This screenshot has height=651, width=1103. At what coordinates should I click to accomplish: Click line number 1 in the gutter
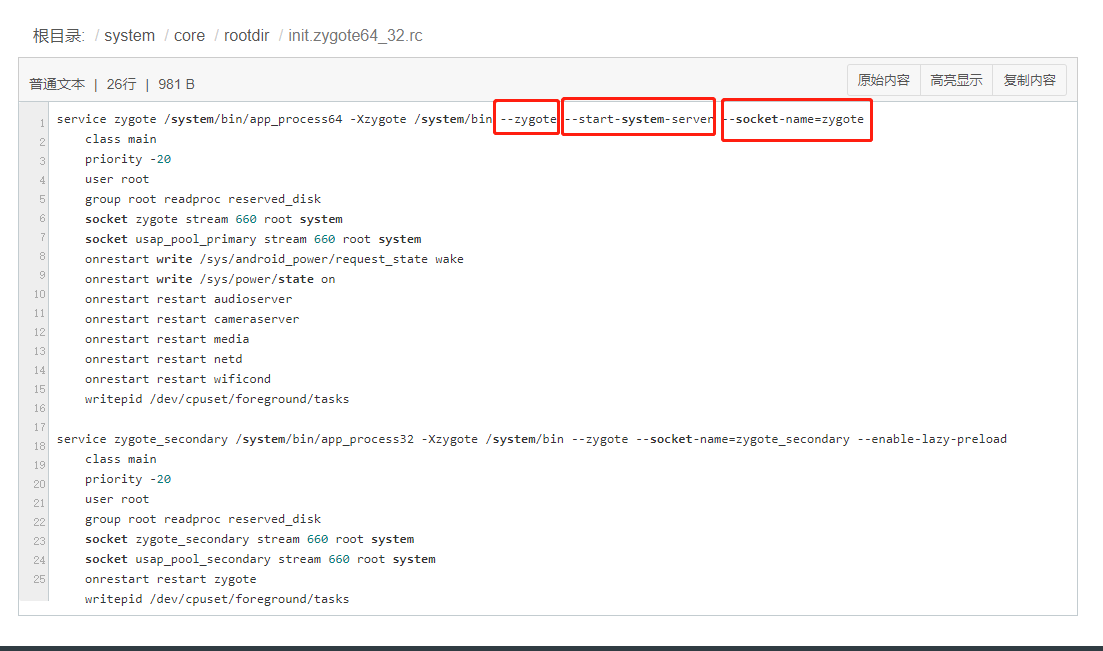[42, 124]
